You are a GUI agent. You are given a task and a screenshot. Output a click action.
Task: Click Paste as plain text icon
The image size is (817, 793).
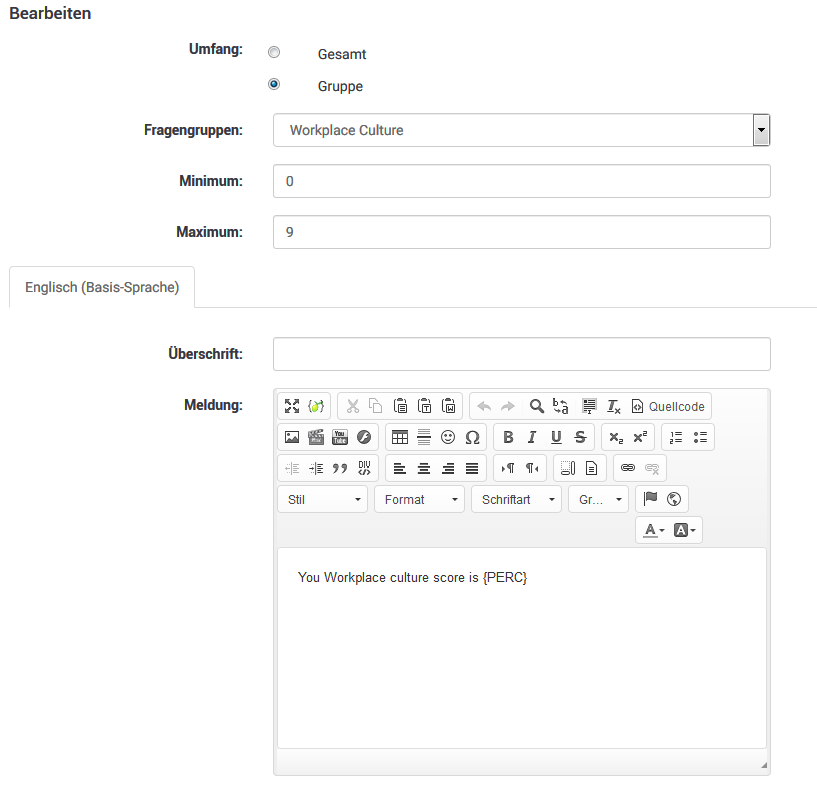click(x=425, y=406)
